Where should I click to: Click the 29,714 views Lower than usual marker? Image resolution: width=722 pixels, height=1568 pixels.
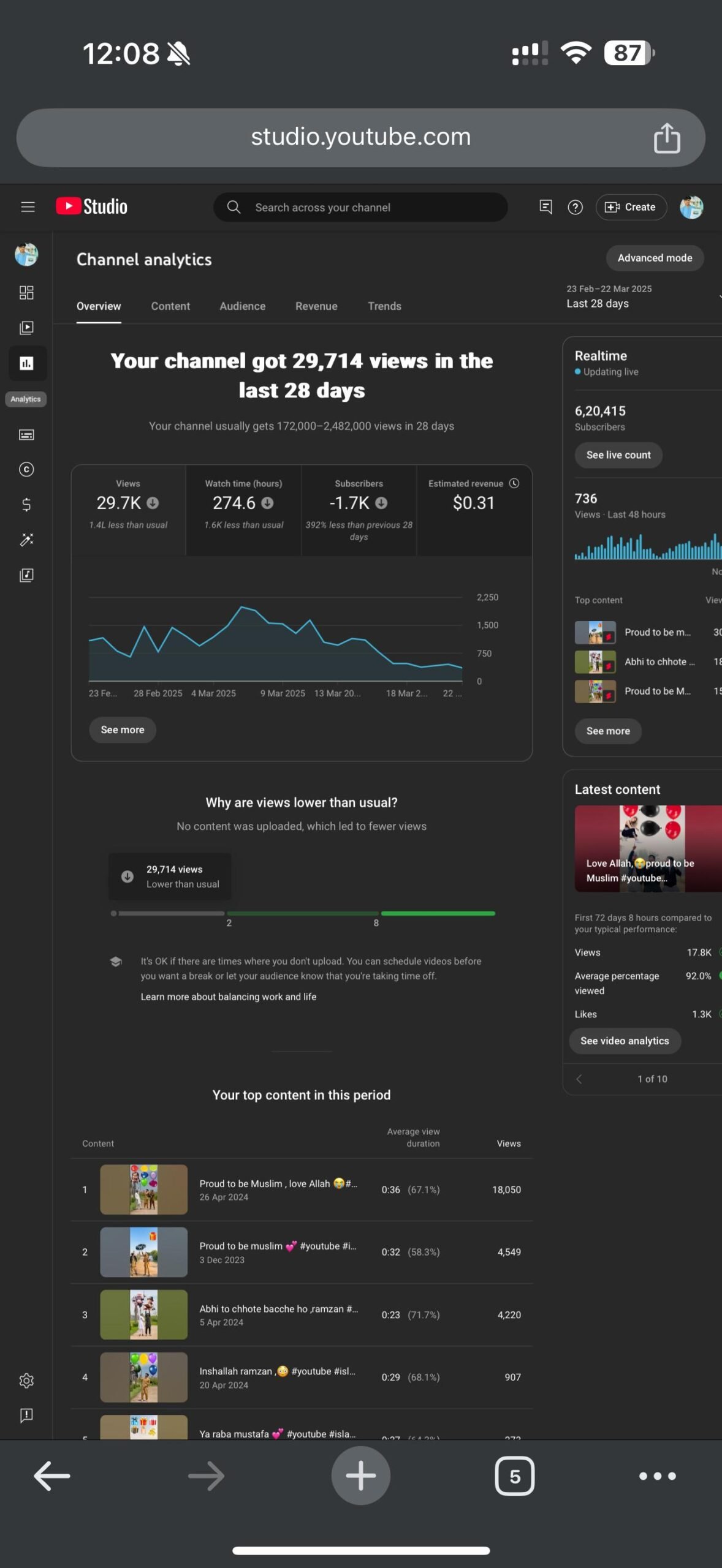[x=170, y=876]
